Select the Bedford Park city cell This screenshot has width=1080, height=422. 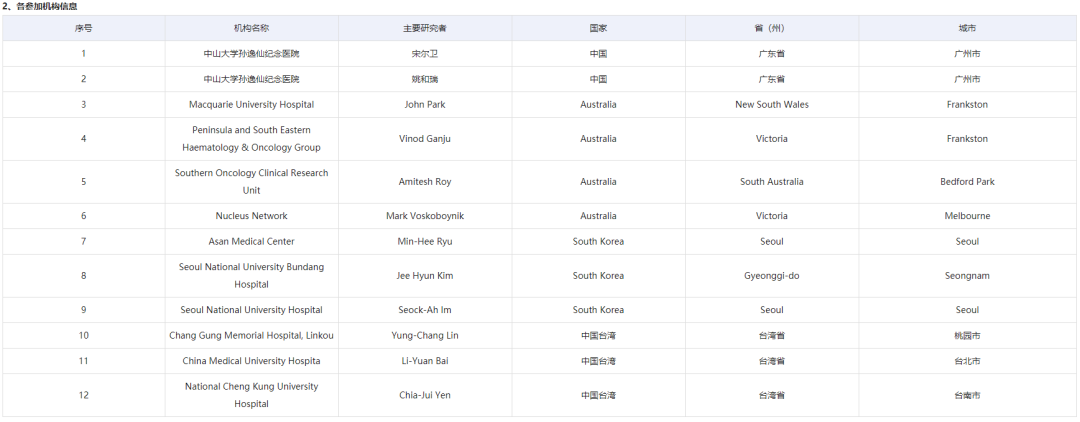tap(967, 182)
